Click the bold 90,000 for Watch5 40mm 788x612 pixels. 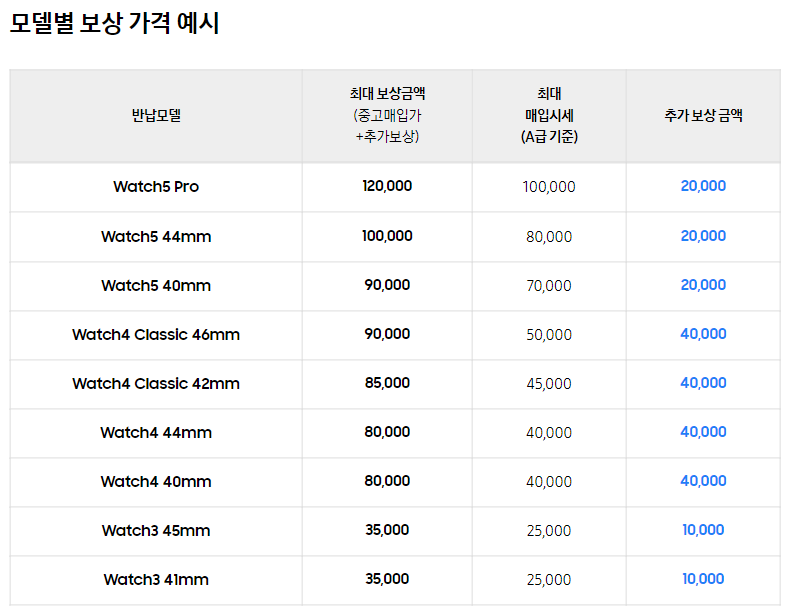(x=387, y=285)
